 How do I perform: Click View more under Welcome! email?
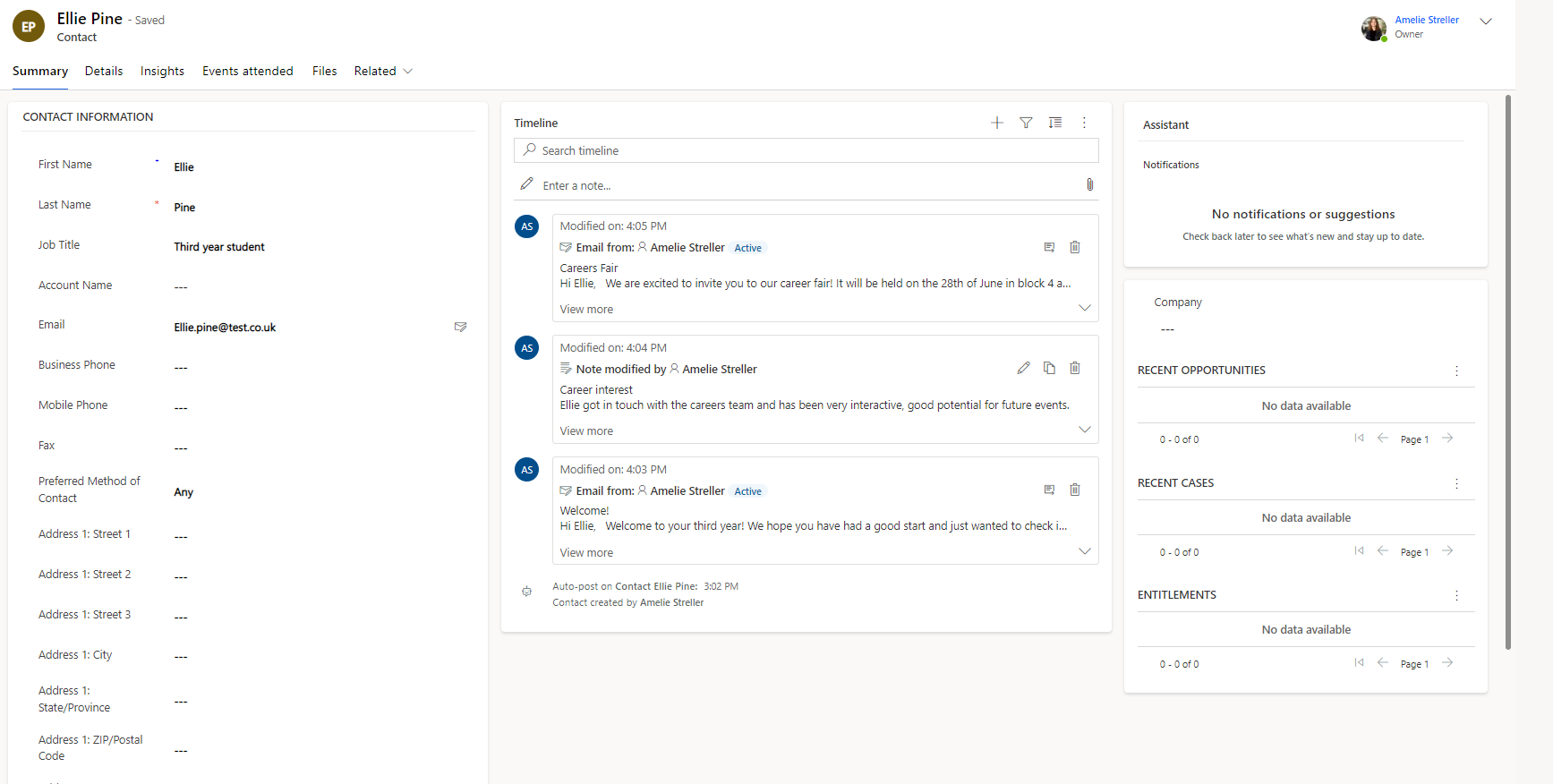(x=586, y=552)
